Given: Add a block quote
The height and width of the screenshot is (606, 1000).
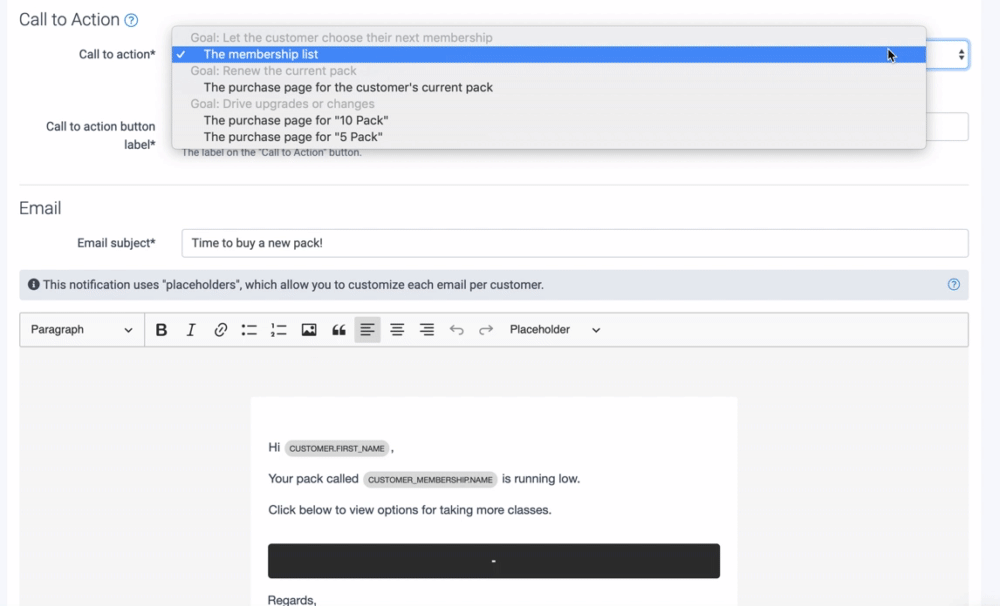Looking at the screenshot, I should [339, 330].
